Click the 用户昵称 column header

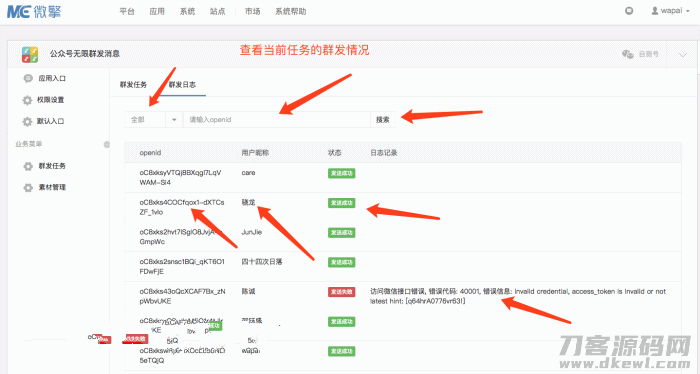point(255,153)
